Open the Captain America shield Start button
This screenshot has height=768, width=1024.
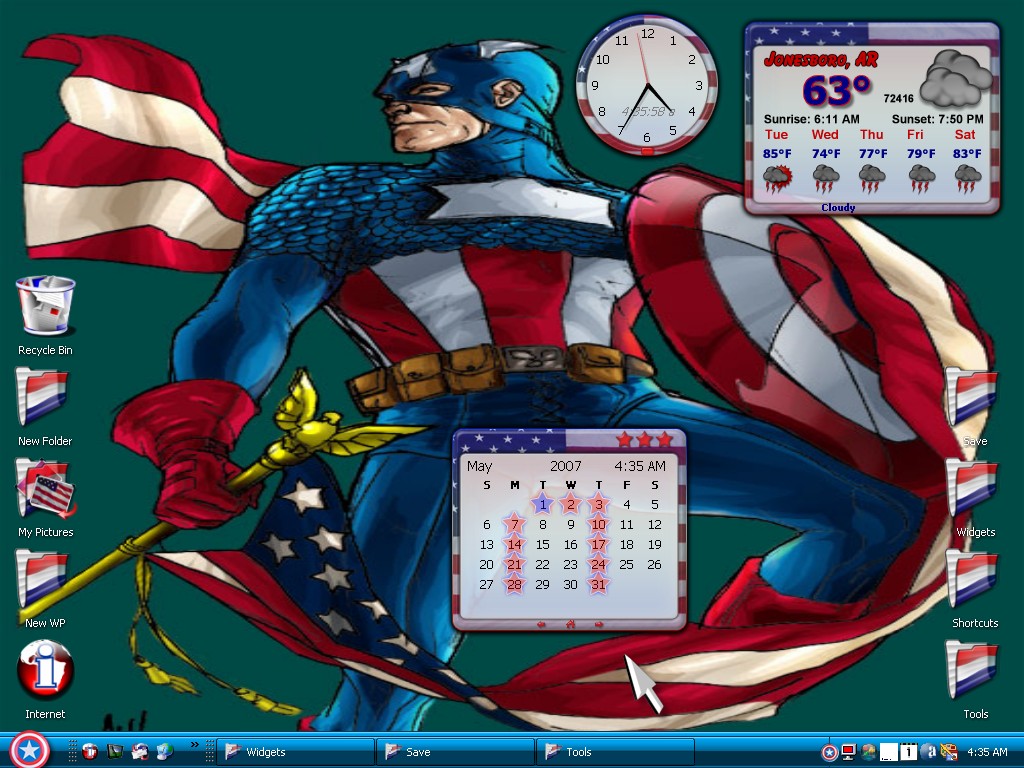point(29,750)
